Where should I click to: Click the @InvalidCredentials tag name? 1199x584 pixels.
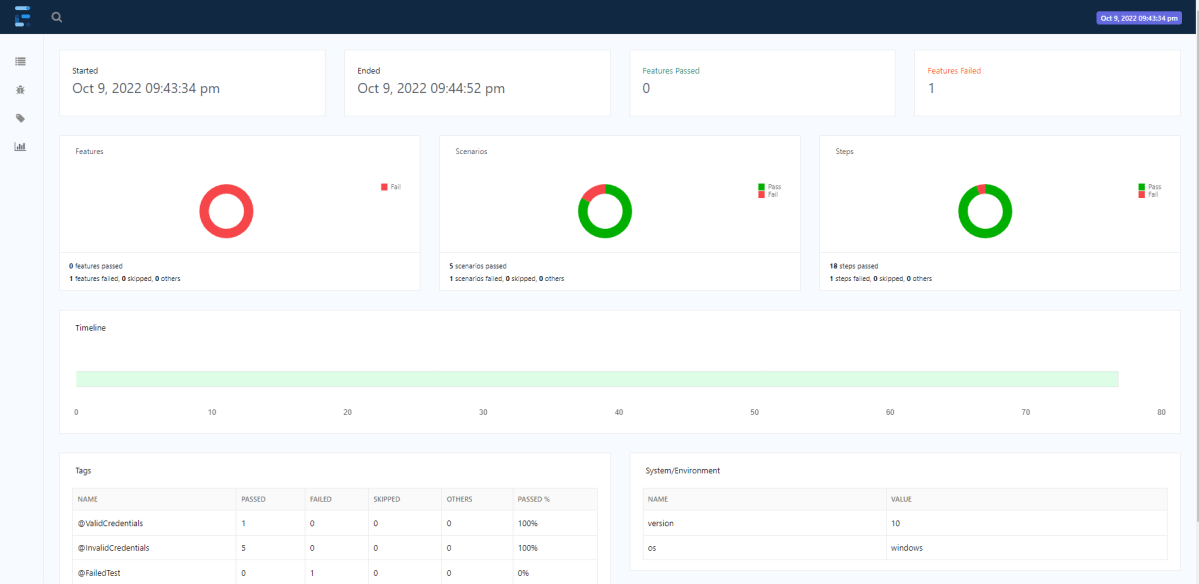tap(115, 548)
